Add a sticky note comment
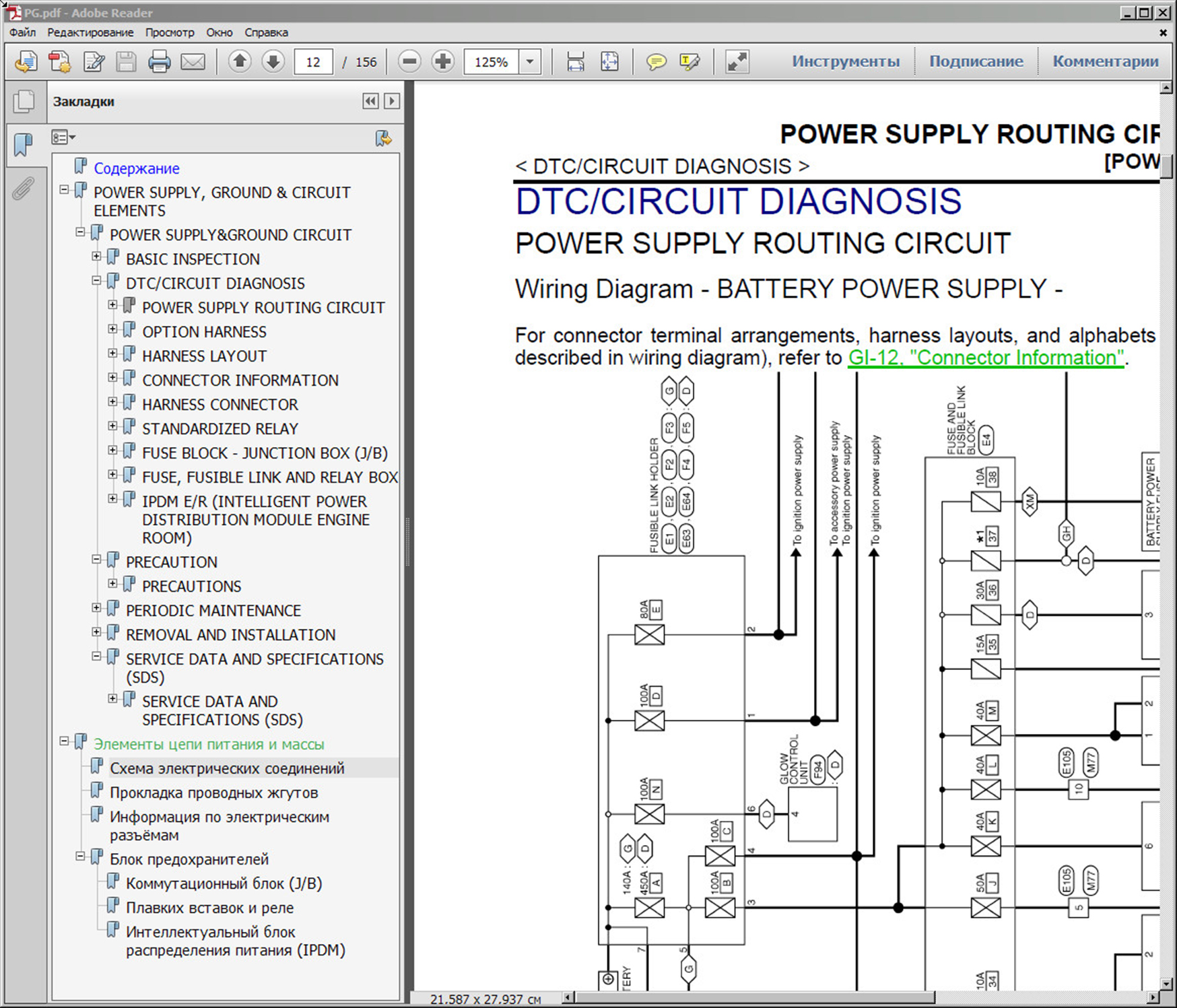The image size is (1177, 1008). click(x=656, y=62)
